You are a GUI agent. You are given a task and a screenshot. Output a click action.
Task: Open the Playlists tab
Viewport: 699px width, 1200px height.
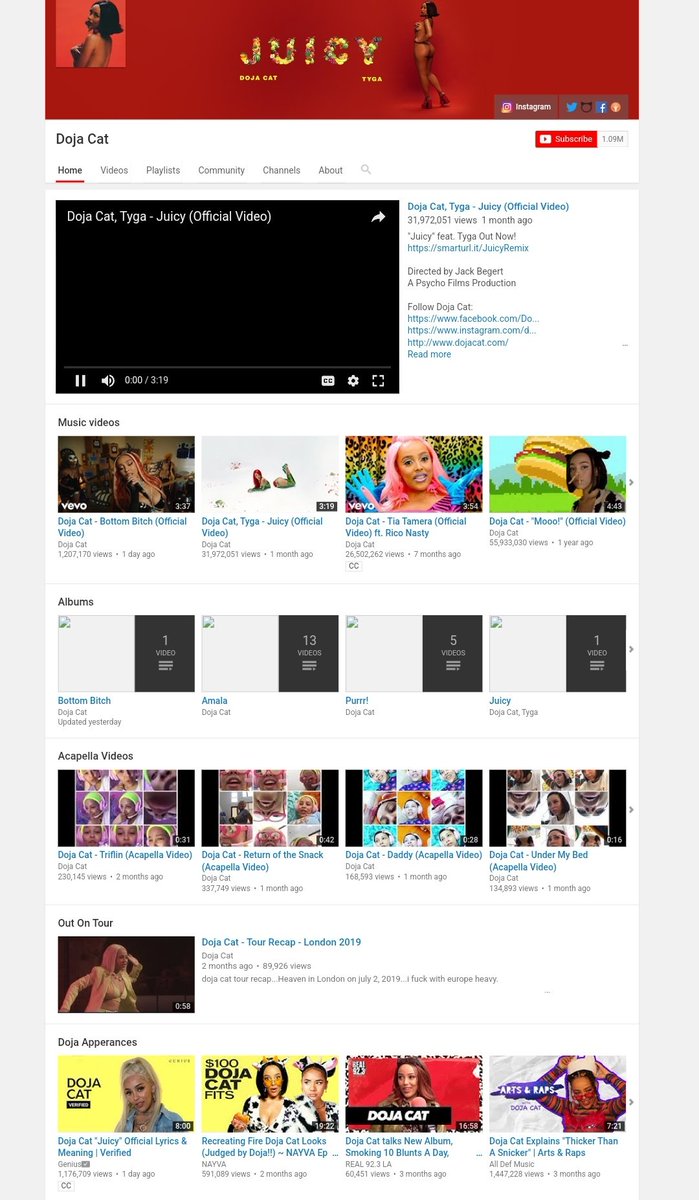[163, 170]
